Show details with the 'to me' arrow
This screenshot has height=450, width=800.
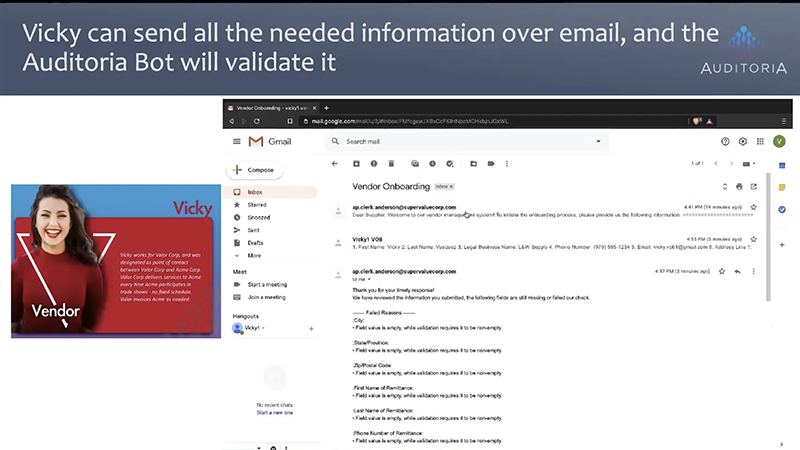click(x=369, y=279)
